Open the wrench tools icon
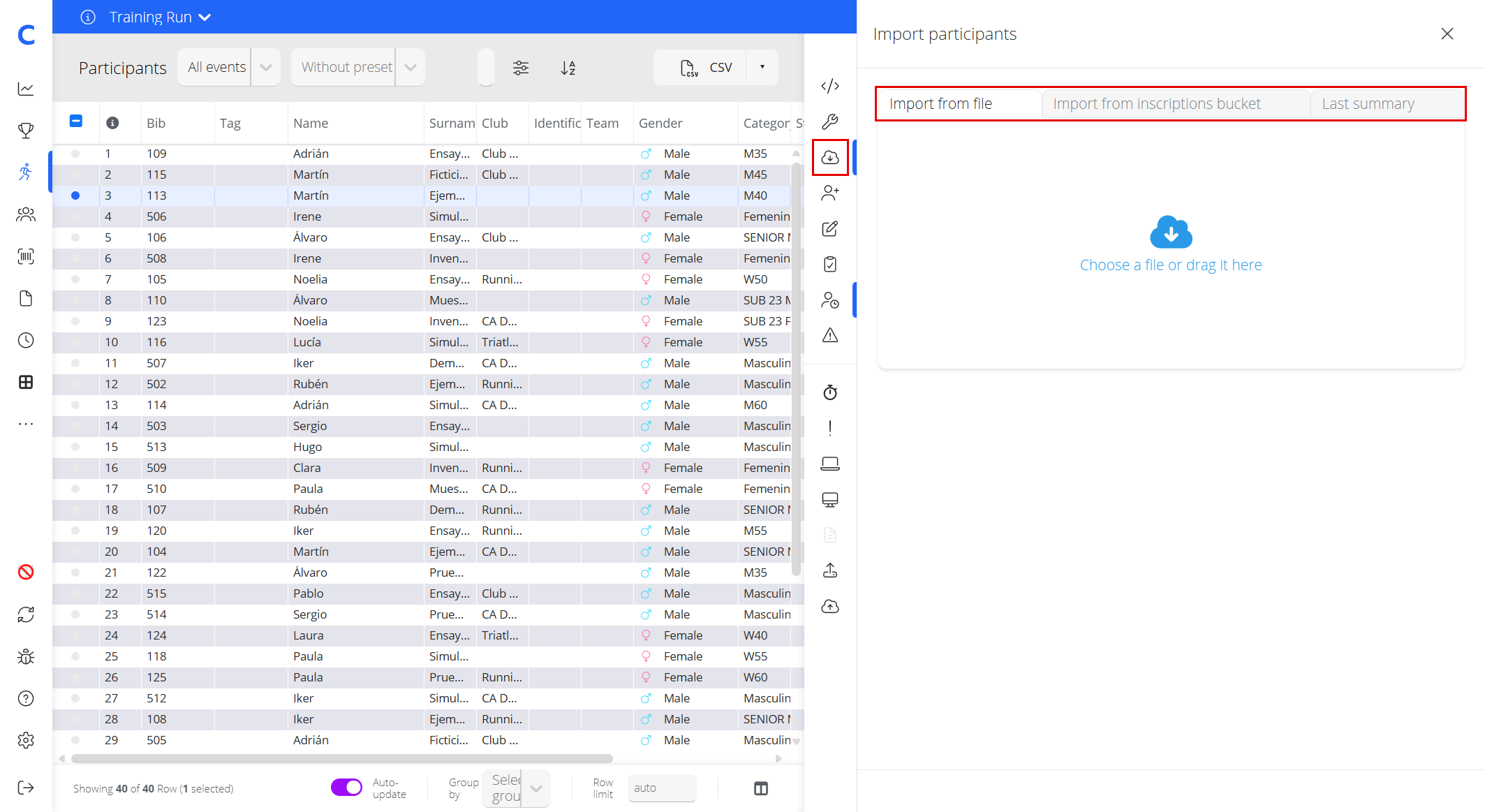 coord(829,121)
